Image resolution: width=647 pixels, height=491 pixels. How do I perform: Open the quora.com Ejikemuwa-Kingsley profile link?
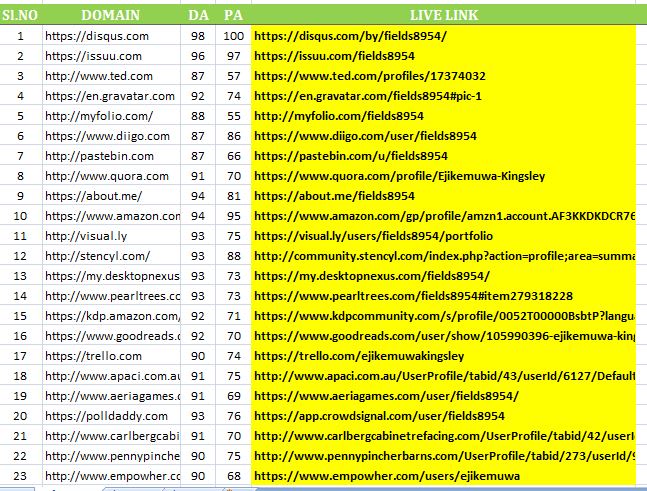pyautogui.click(x=399, y=176)
